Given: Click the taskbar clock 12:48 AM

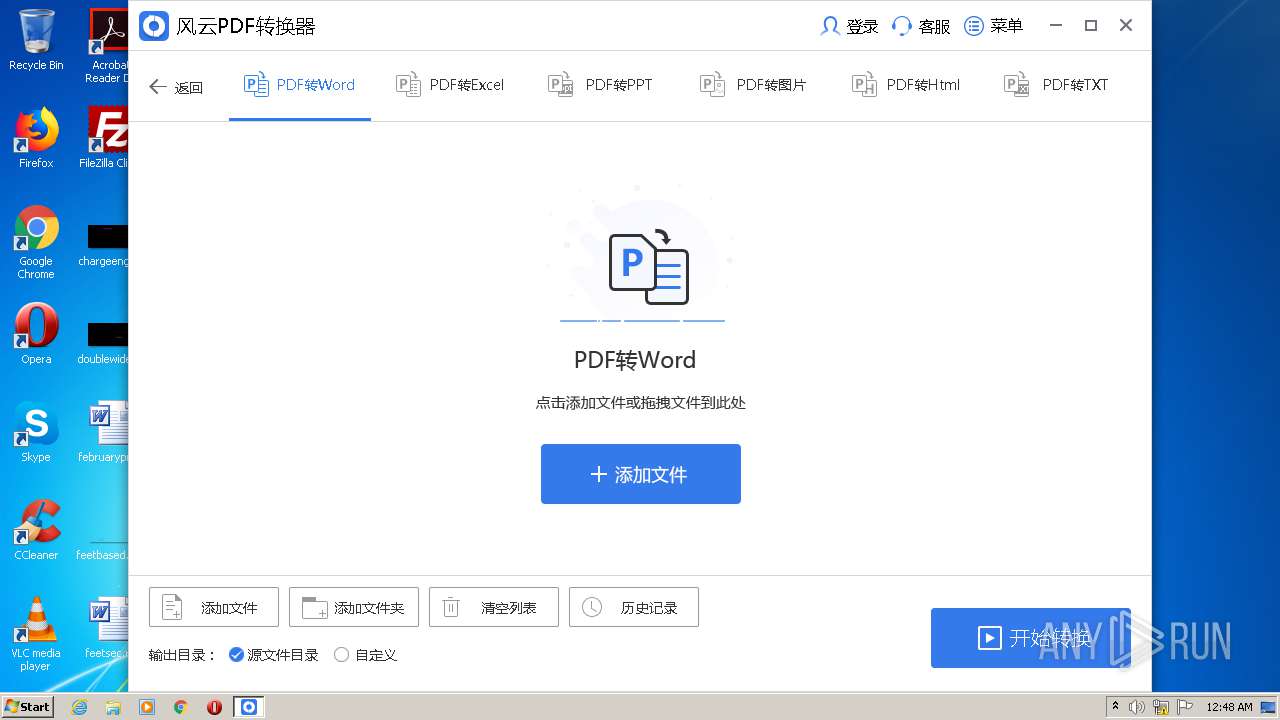Looking at the screenshot, I should (1229, 707).
